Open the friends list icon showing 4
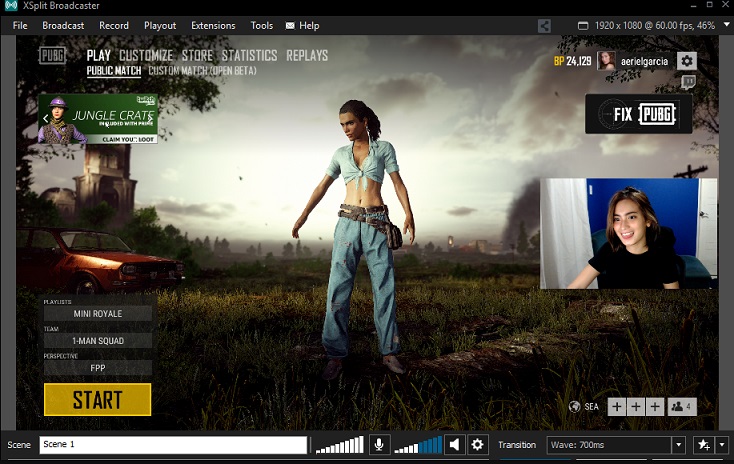 pos(682,406)
